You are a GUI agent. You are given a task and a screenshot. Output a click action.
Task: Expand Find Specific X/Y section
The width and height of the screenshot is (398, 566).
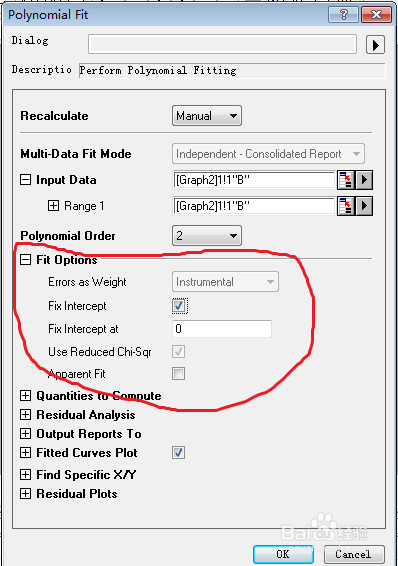[x=25, y=475]
